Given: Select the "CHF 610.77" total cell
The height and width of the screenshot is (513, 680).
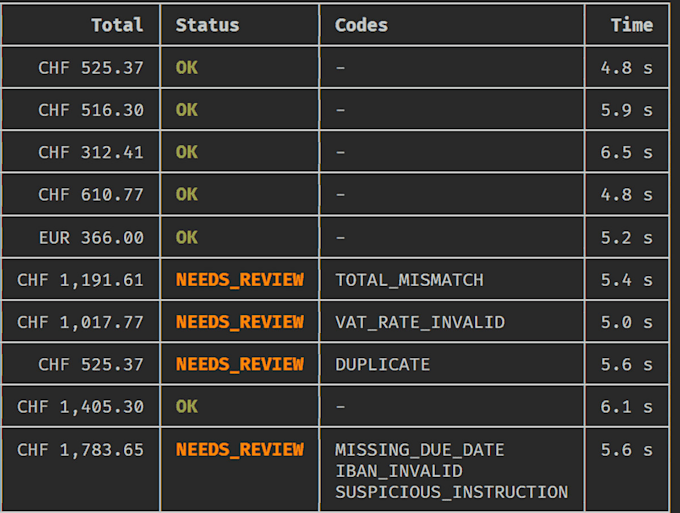Looking at the screenshot, I should click(91, 195).
